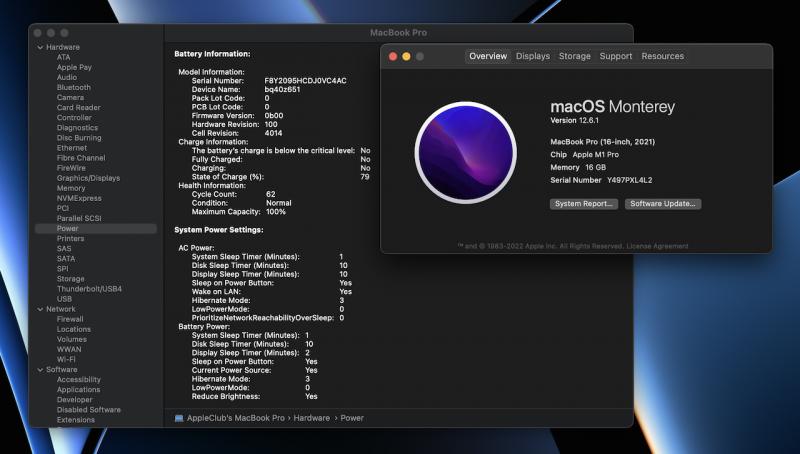The width and height of the screenshot is (800, 454).
Task: Select Memory in the sidebar
Action: pos(71,188)
